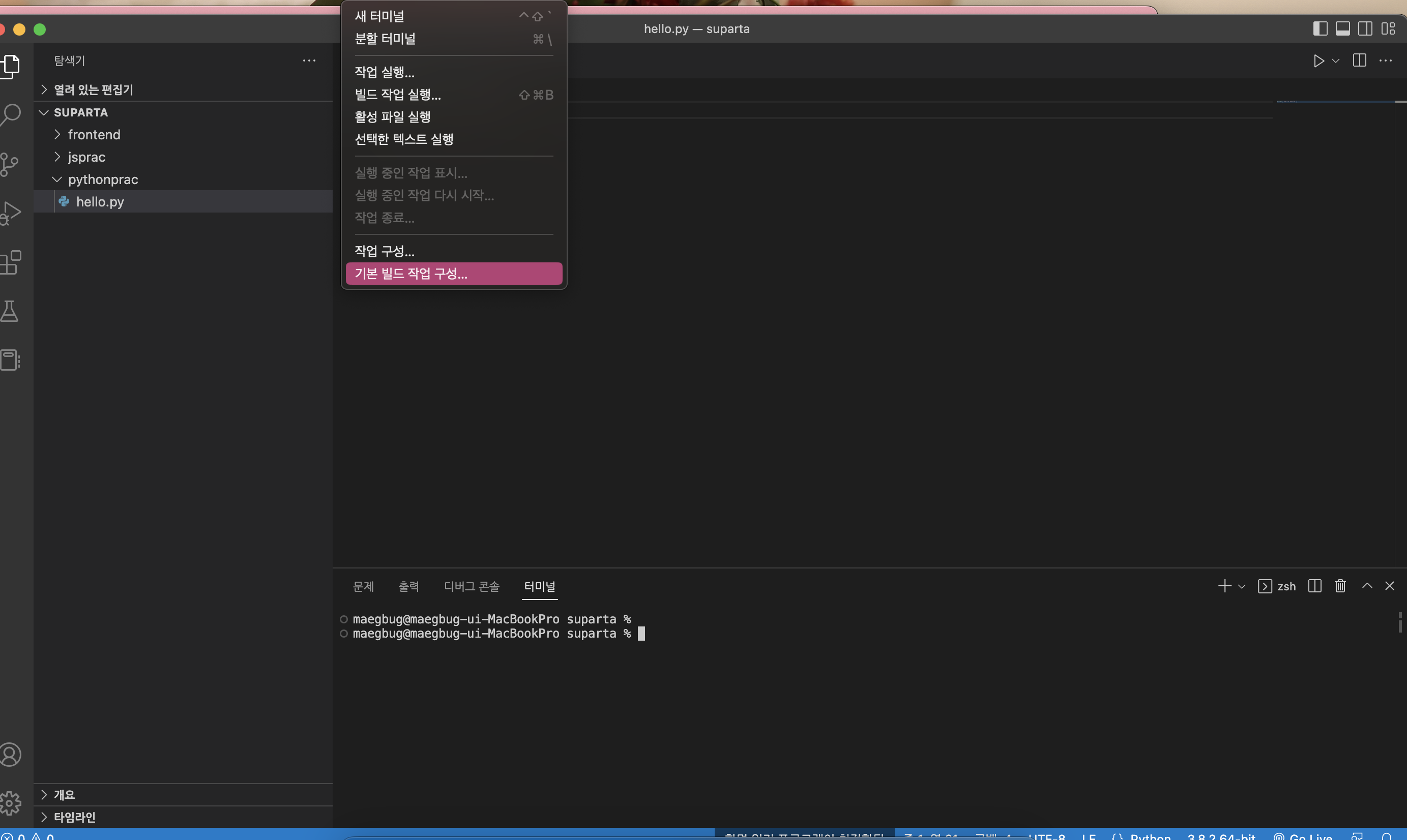Open the Extensions view
Viewport: 1407px width, 840px height.
[10, 262]
